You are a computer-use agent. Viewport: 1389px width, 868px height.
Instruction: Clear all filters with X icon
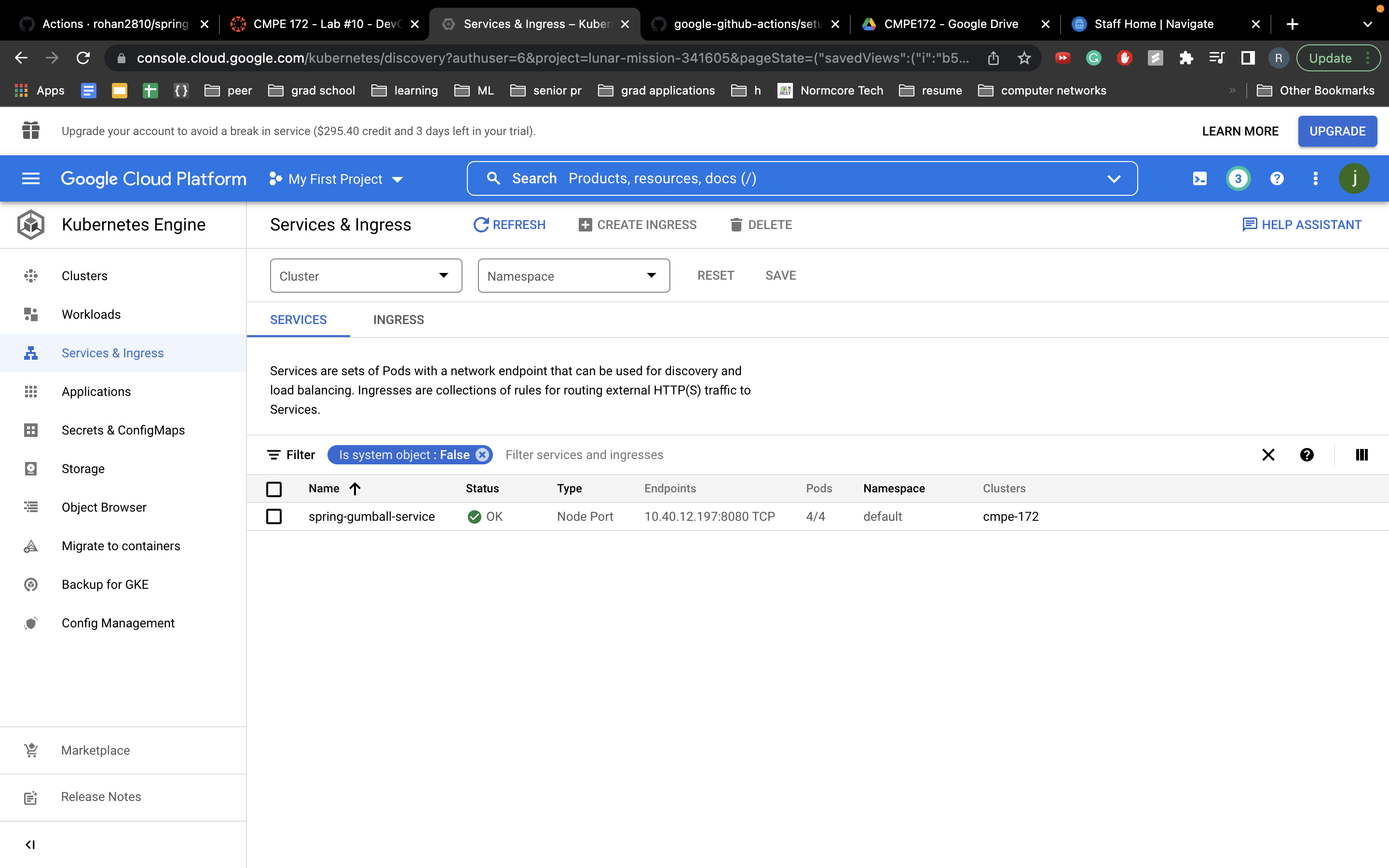(1268, 455)
